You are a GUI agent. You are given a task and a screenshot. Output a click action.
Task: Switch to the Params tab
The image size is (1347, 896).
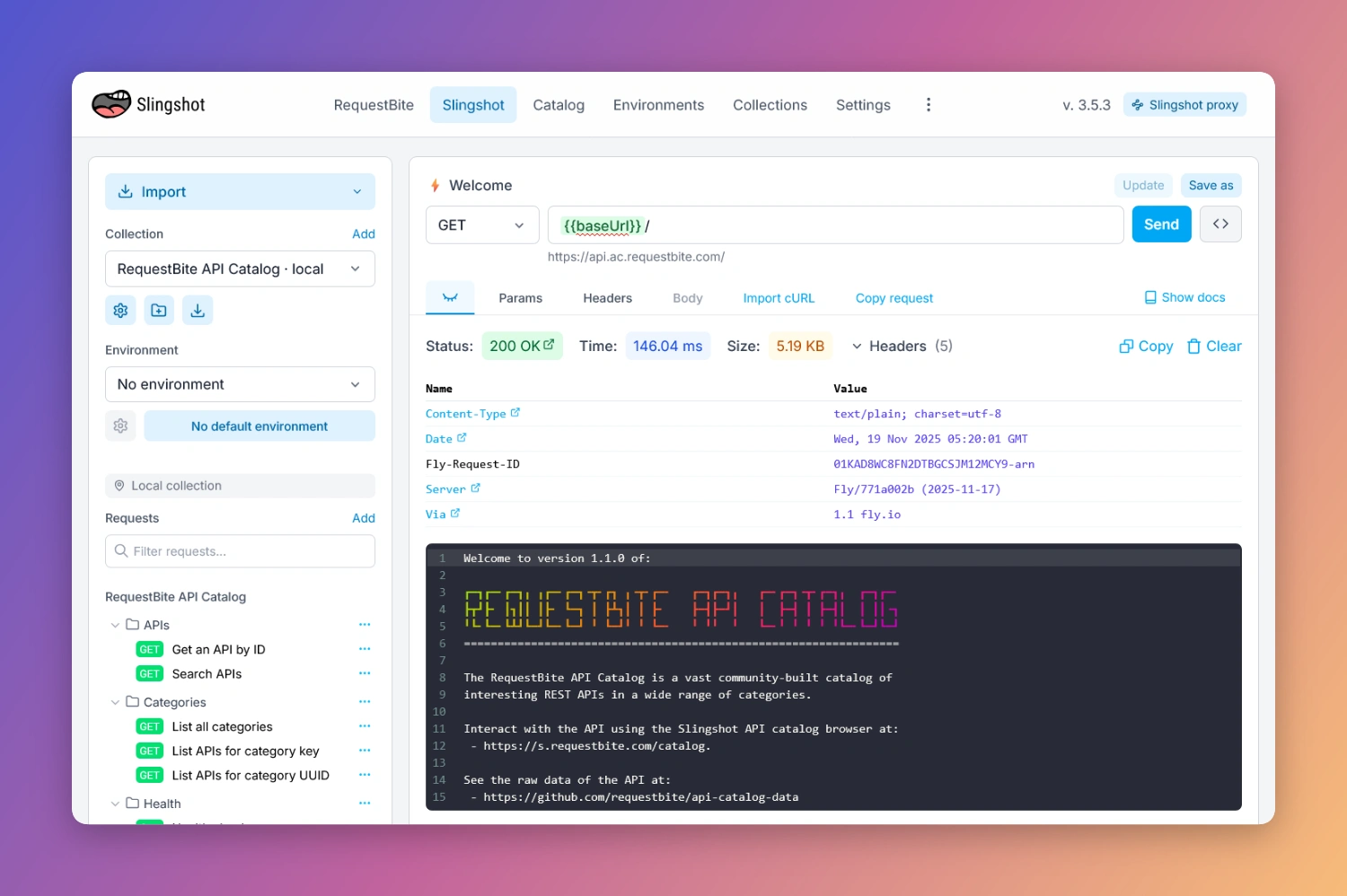click(520, 297)
